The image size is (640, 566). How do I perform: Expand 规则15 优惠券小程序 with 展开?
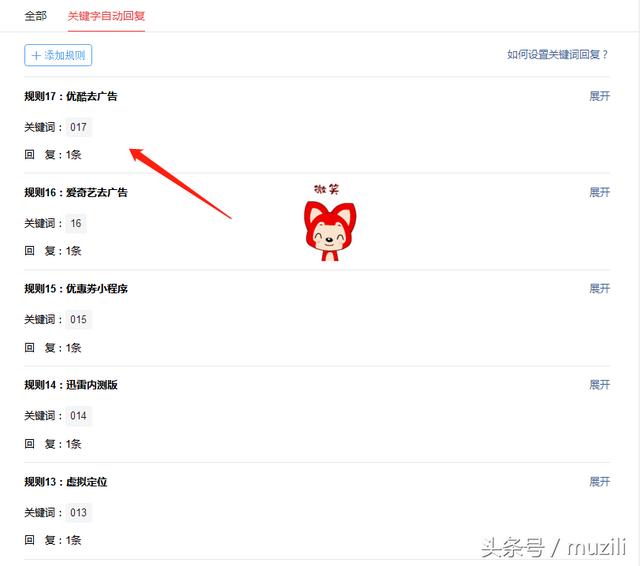click(599, 289)
